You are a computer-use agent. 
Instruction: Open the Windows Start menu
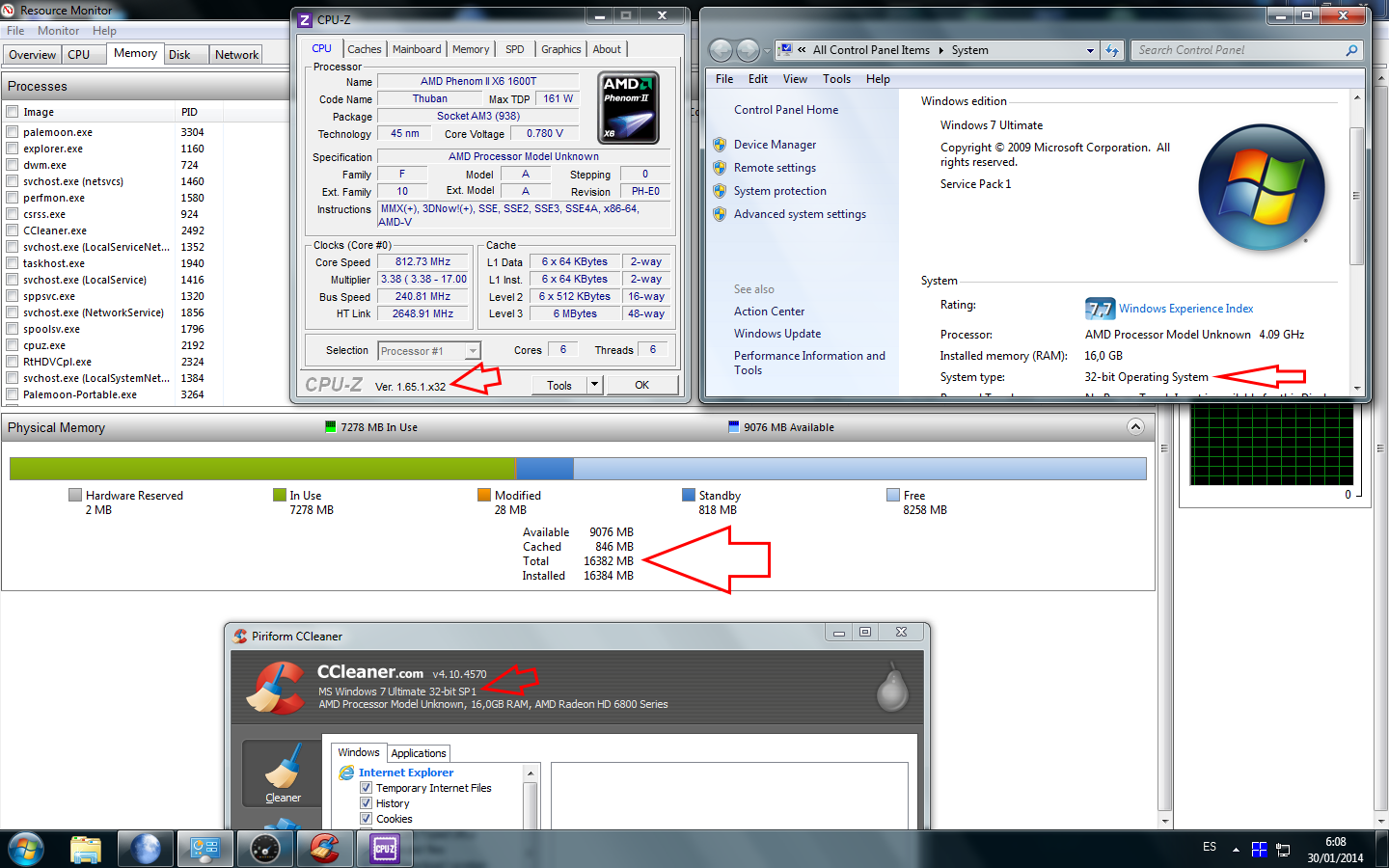[25, 849]
